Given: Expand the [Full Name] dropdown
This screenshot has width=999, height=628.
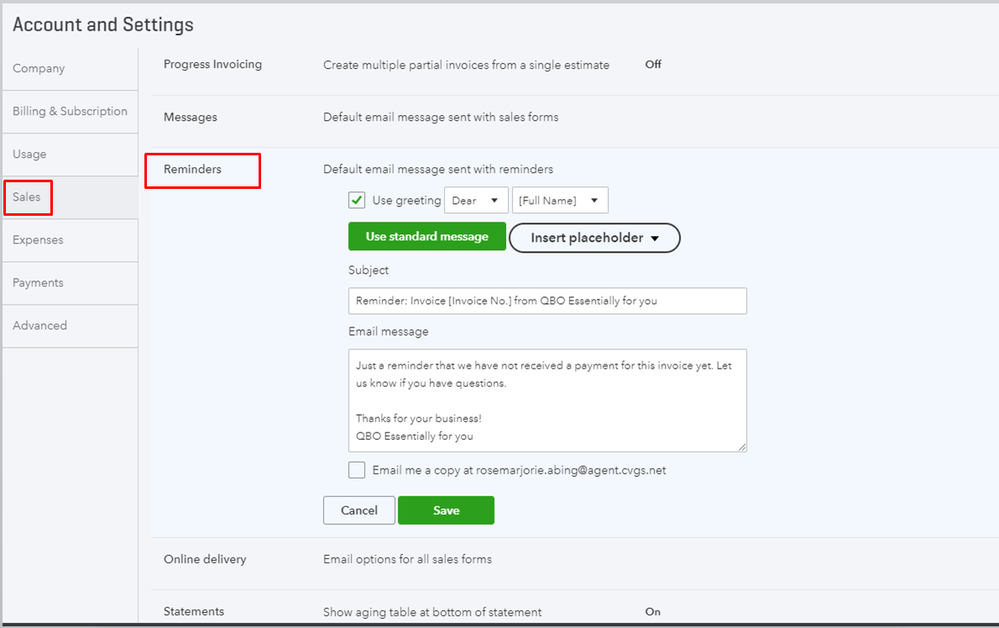Looking at the screenshot, I should [560, 201].
